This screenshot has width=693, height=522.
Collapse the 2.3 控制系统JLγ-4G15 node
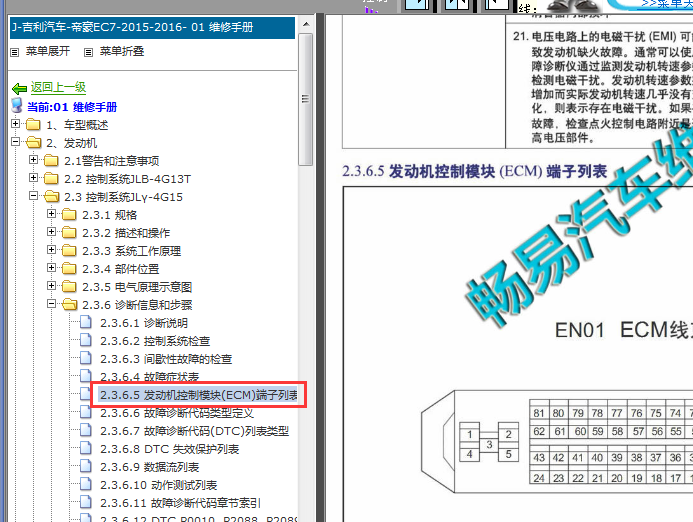pos(34,196)
